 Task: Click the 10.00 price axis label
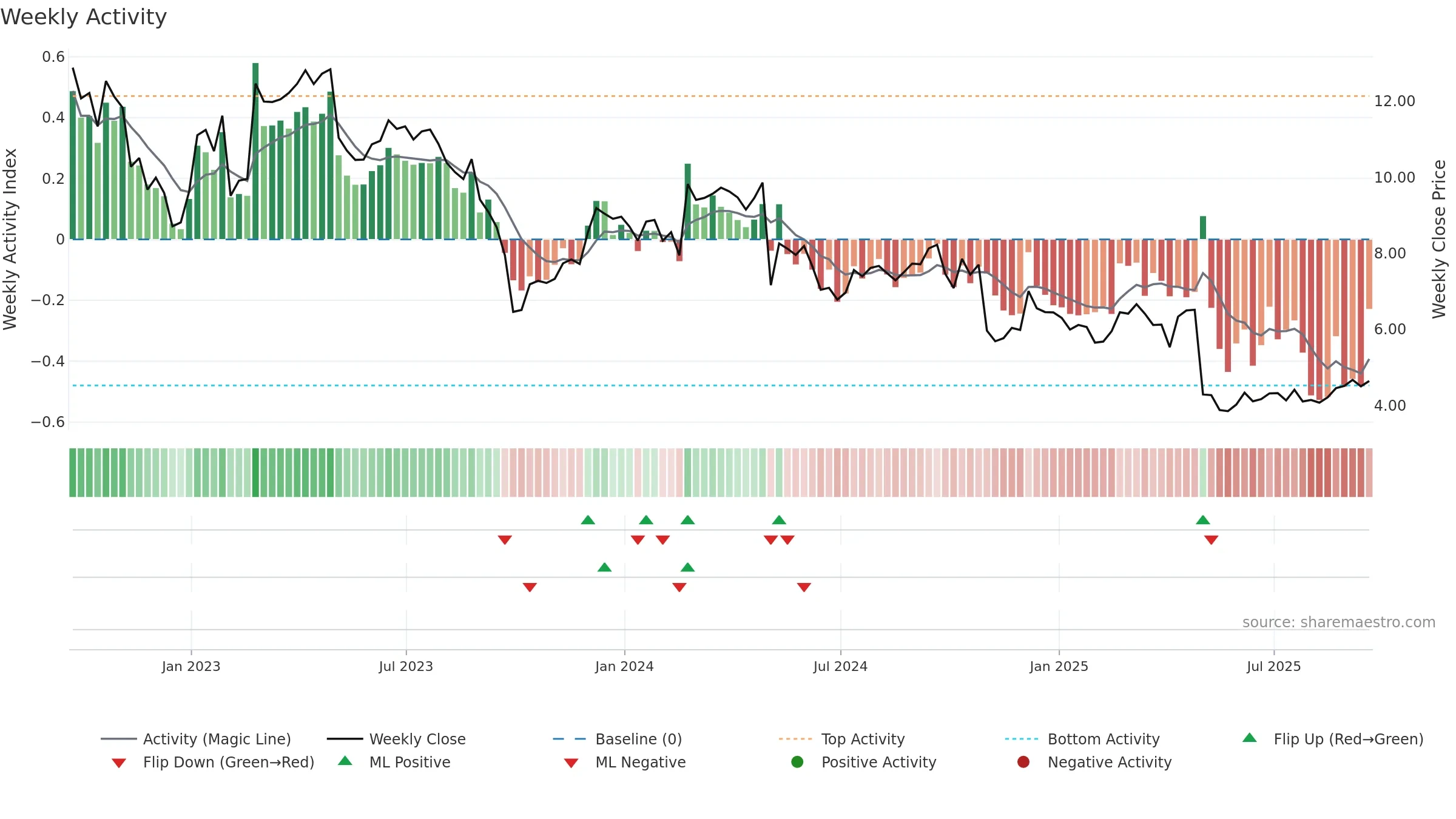pyautogui.click(x=1395, y=178)
